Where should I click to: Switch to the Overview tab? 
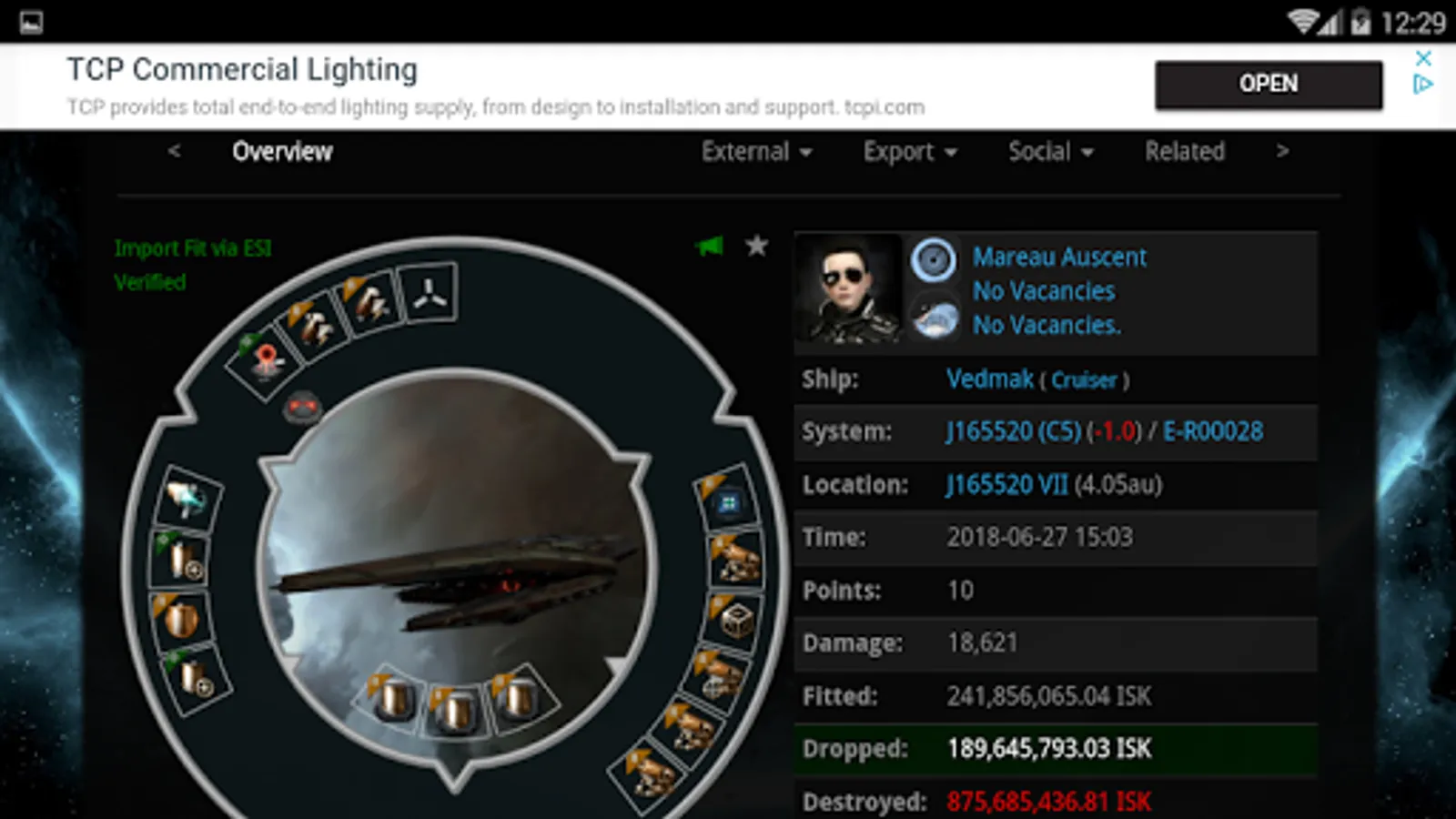point(282,151)
